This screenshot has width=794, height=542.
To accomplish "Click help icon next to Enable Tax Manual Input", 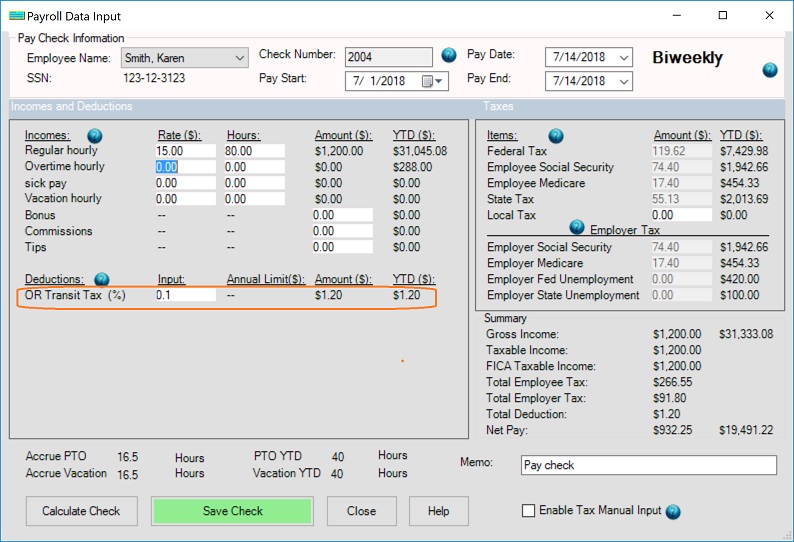I will [x=673, y=512].
